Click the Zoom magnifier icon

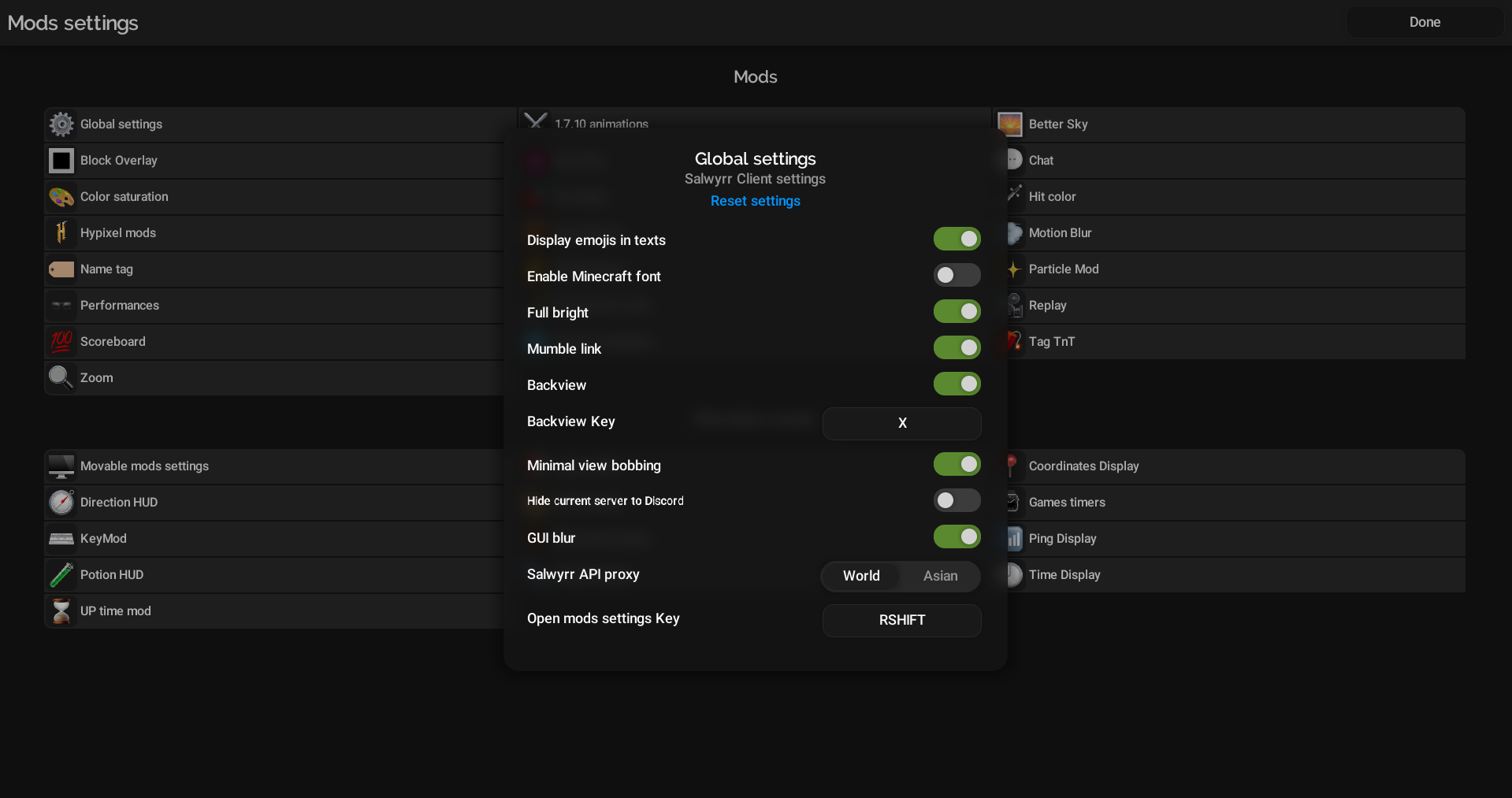click(61, 378)
